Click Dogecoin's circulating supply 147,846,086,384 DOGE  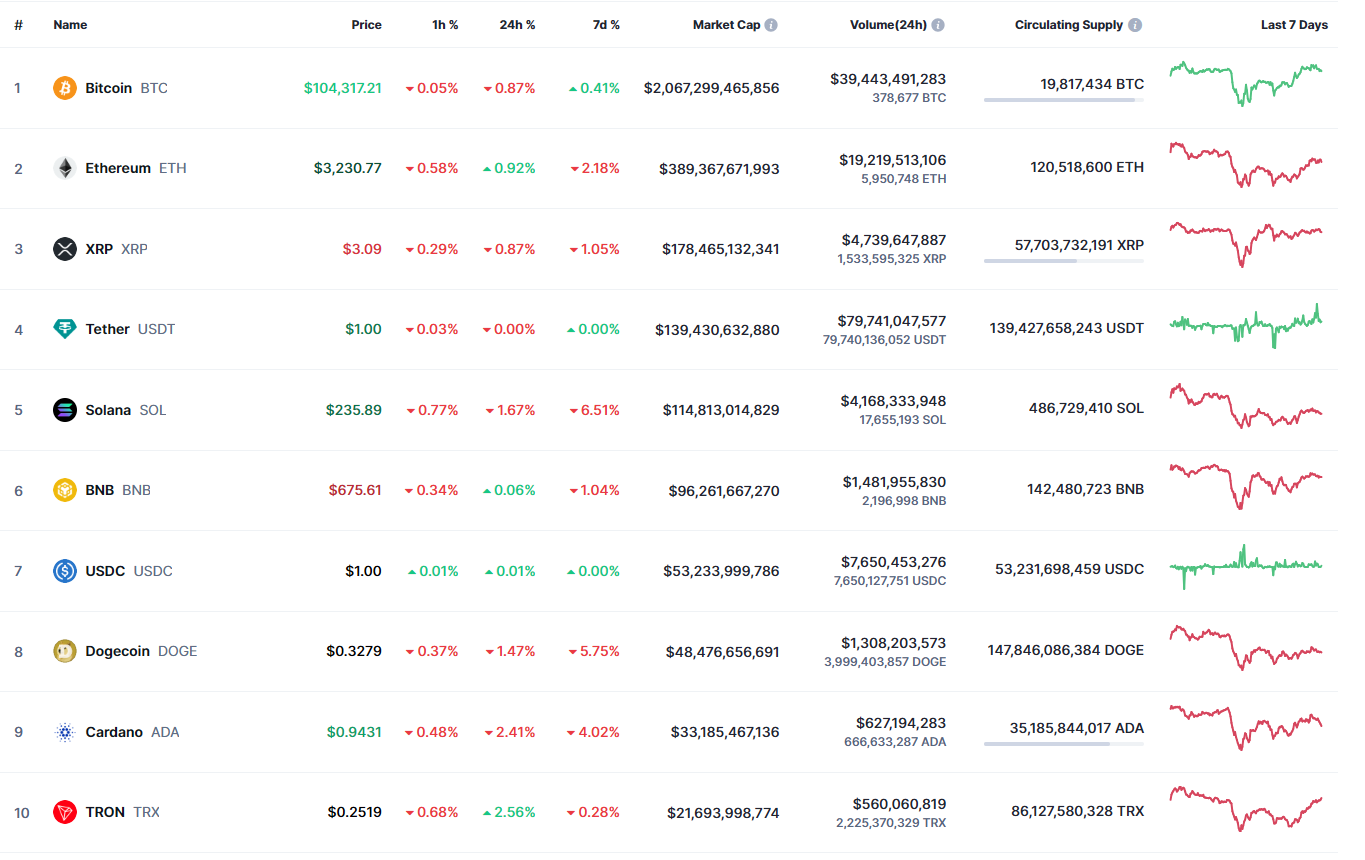click(1066, 650)
